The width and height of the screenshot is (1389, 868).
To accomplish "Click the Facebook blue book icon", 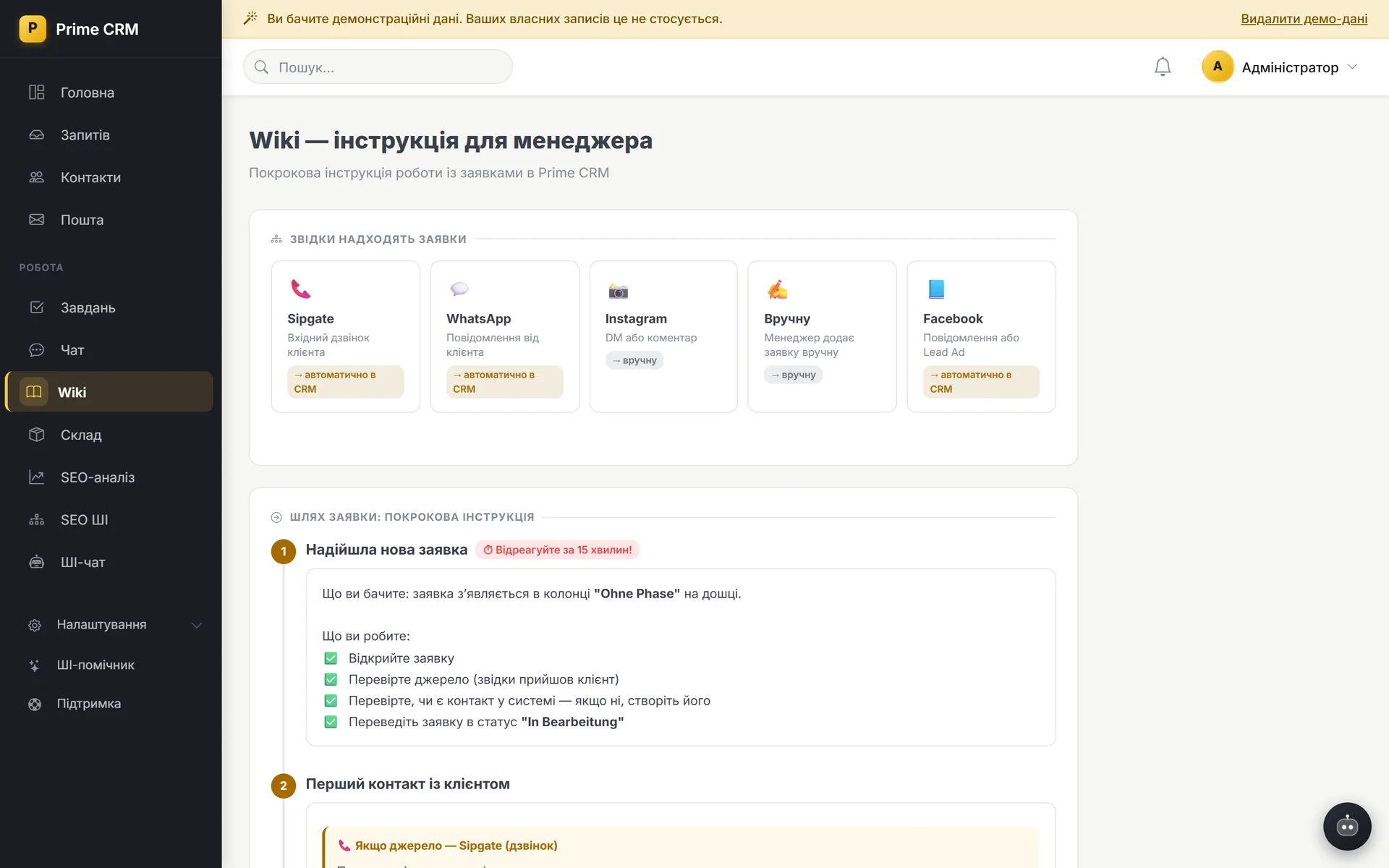I will click(x=936, y=289).
